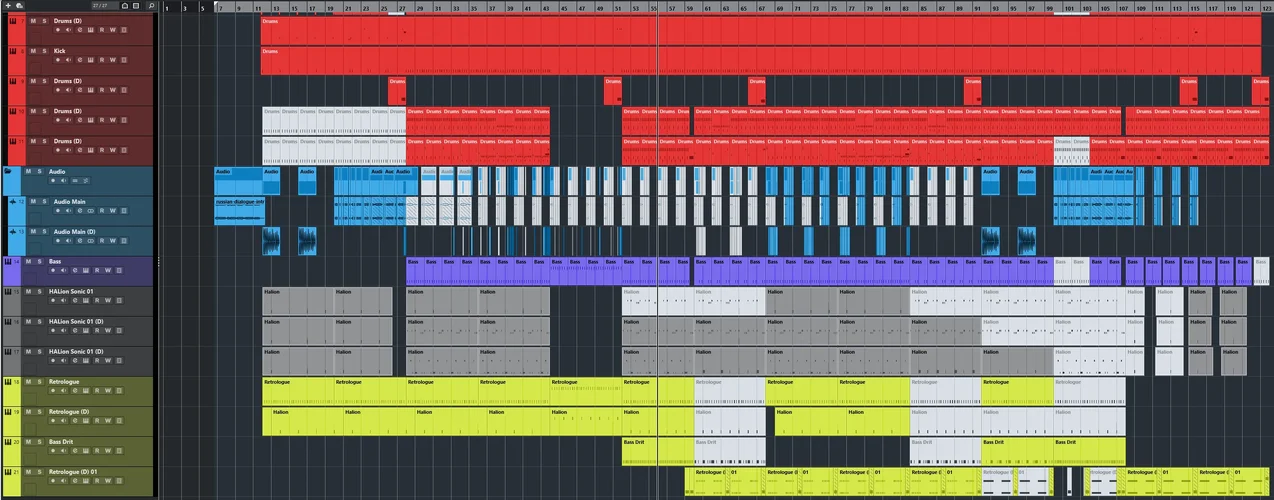Open the track presets cloud icon
1274x500 pixels.
pyautogui.click(x=19, y=6)
